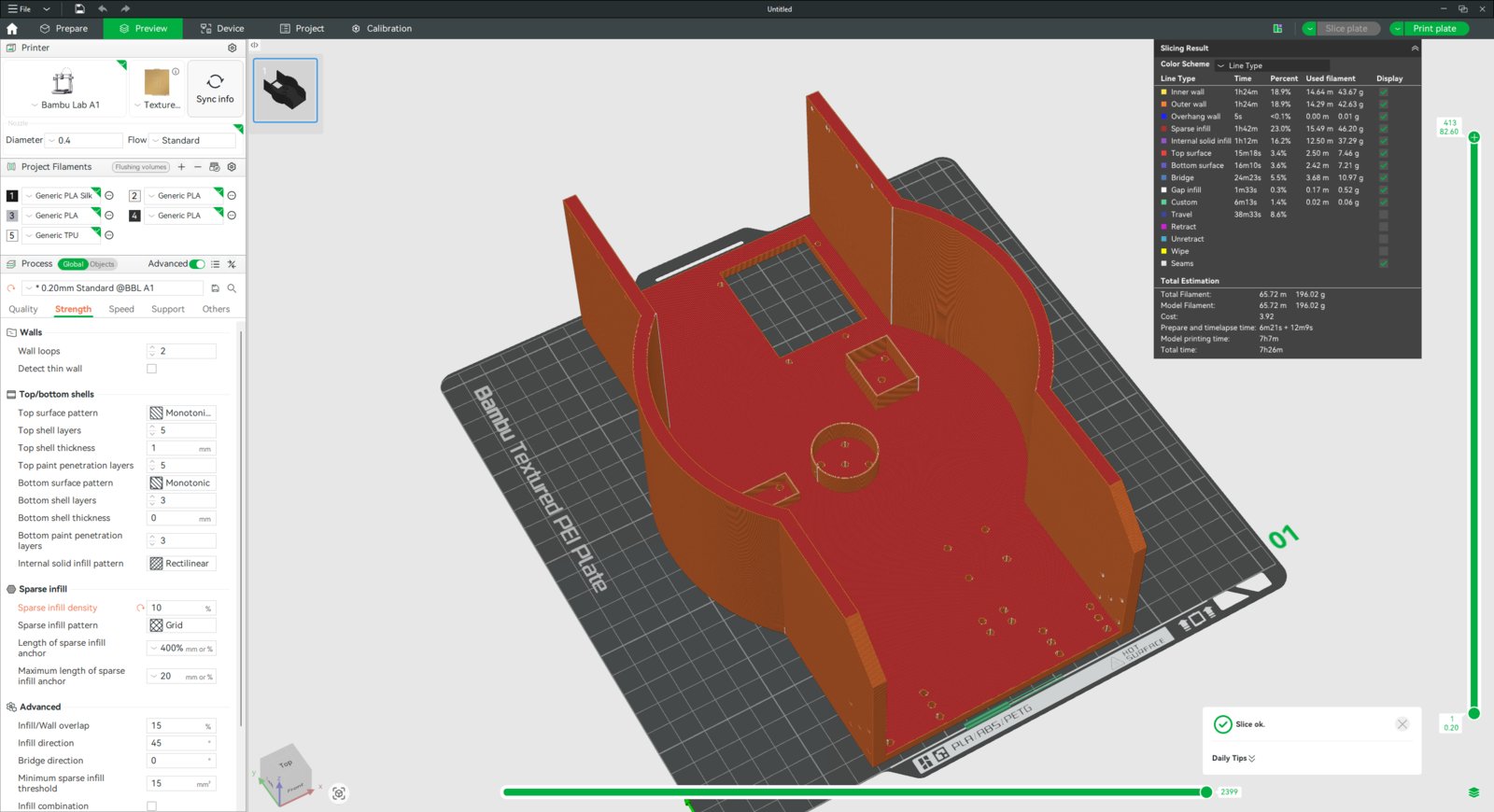
Task: Collapse the sidebar using the arrows icon
Action: coord(254,45)
